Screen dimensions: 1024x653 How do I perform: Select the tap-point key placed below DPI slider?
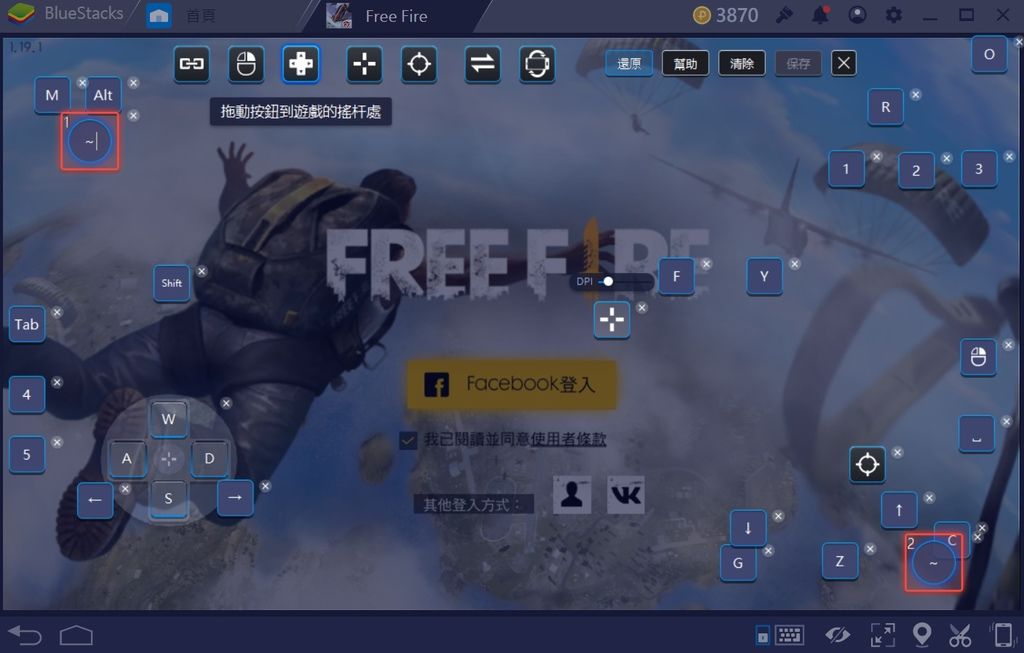click(612, 320)
